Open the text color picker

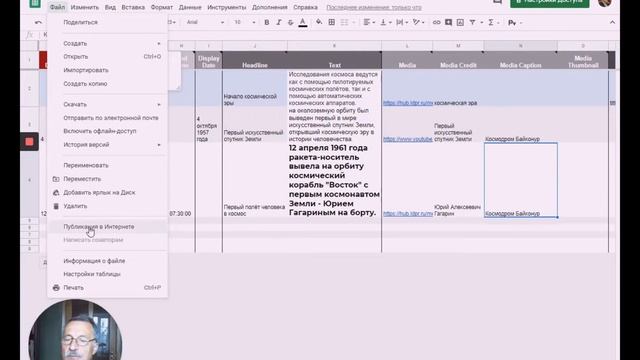[303, 22]
